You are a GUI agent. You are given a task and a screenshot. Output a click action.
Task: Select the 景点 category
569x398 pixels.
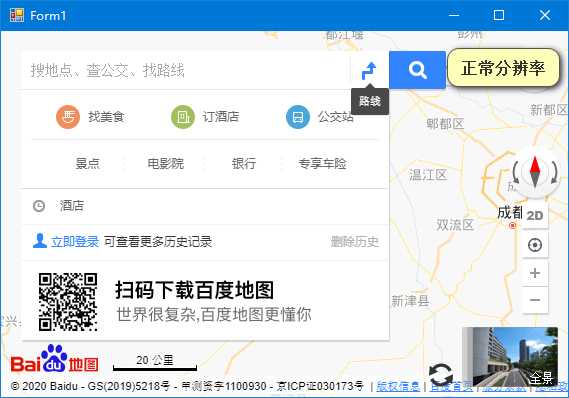pyautogui.click(x=87, y=164)
